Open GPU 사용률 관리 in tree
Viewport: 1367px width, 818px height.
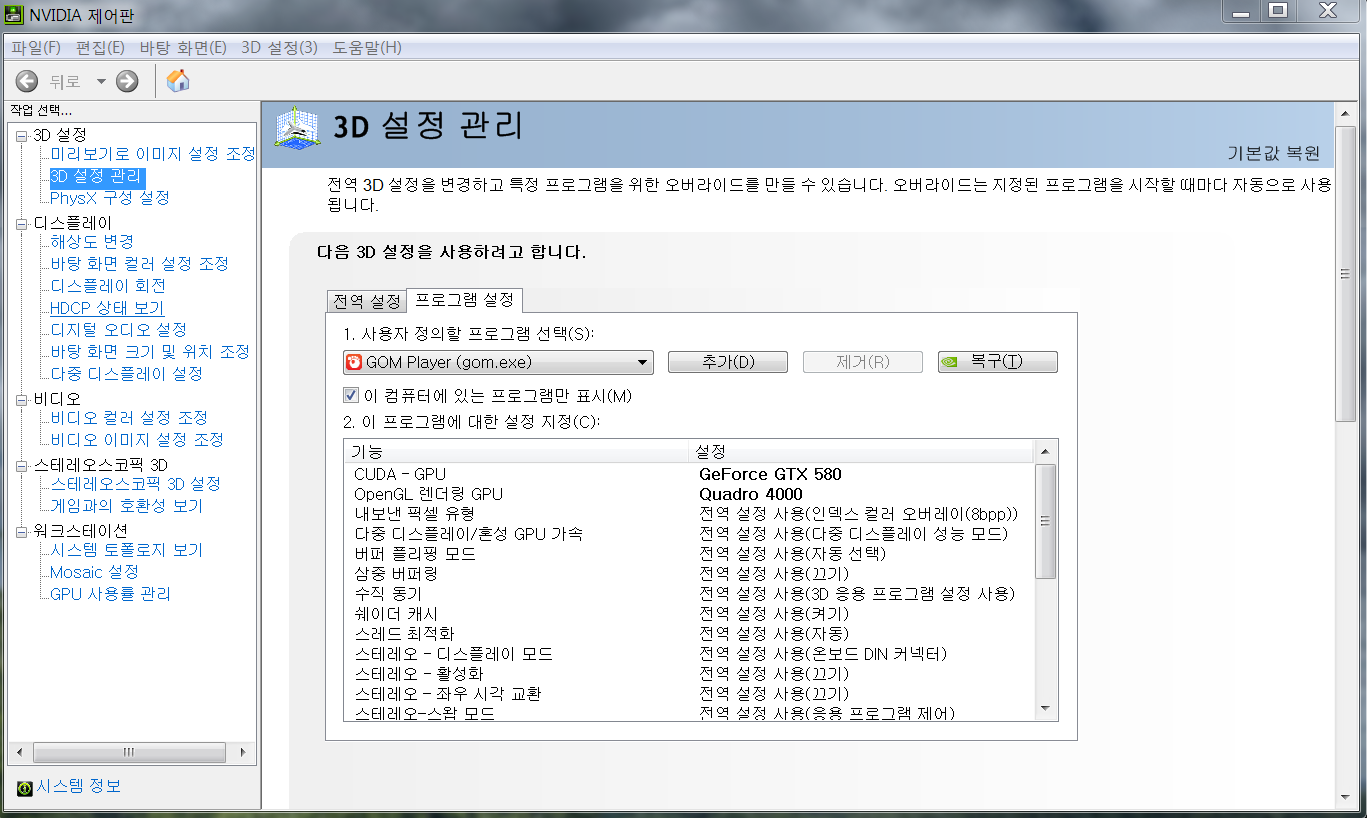pos(110,594)
